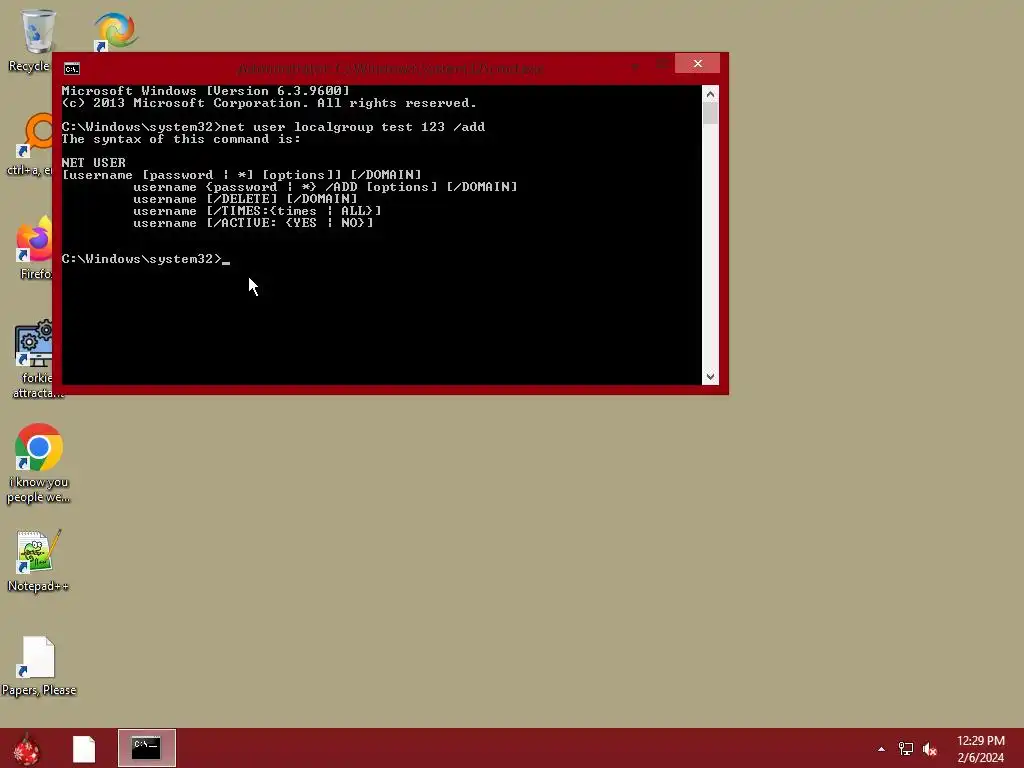Minimize the Command Prompt window
This screenshot has width=1024, height=768.
[635, 65]
